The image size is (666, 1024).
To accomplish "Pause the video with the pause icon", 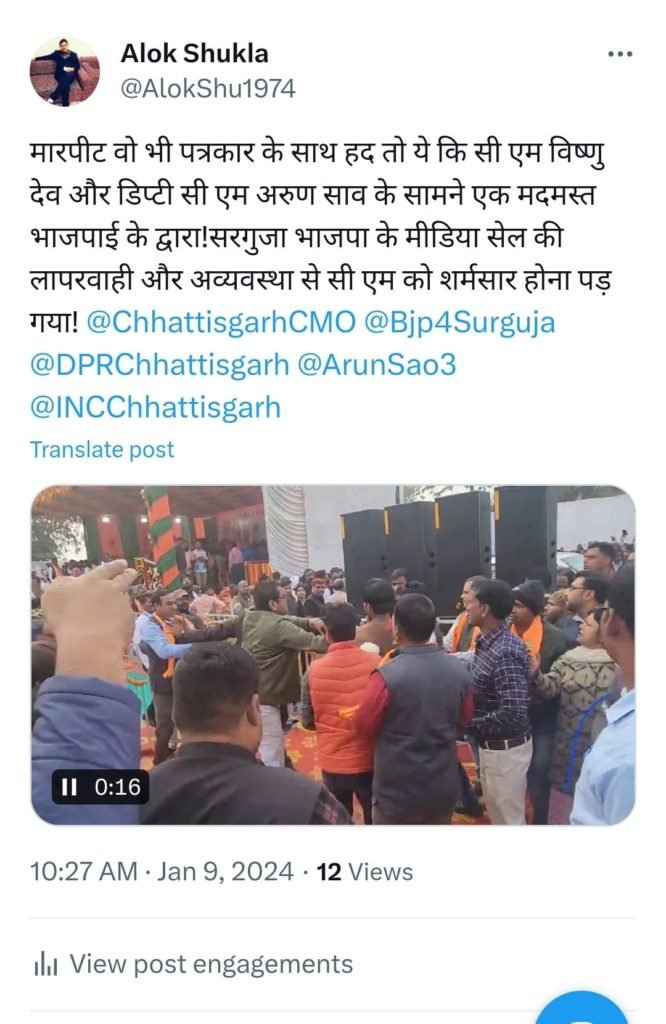I will pos(69,787).
